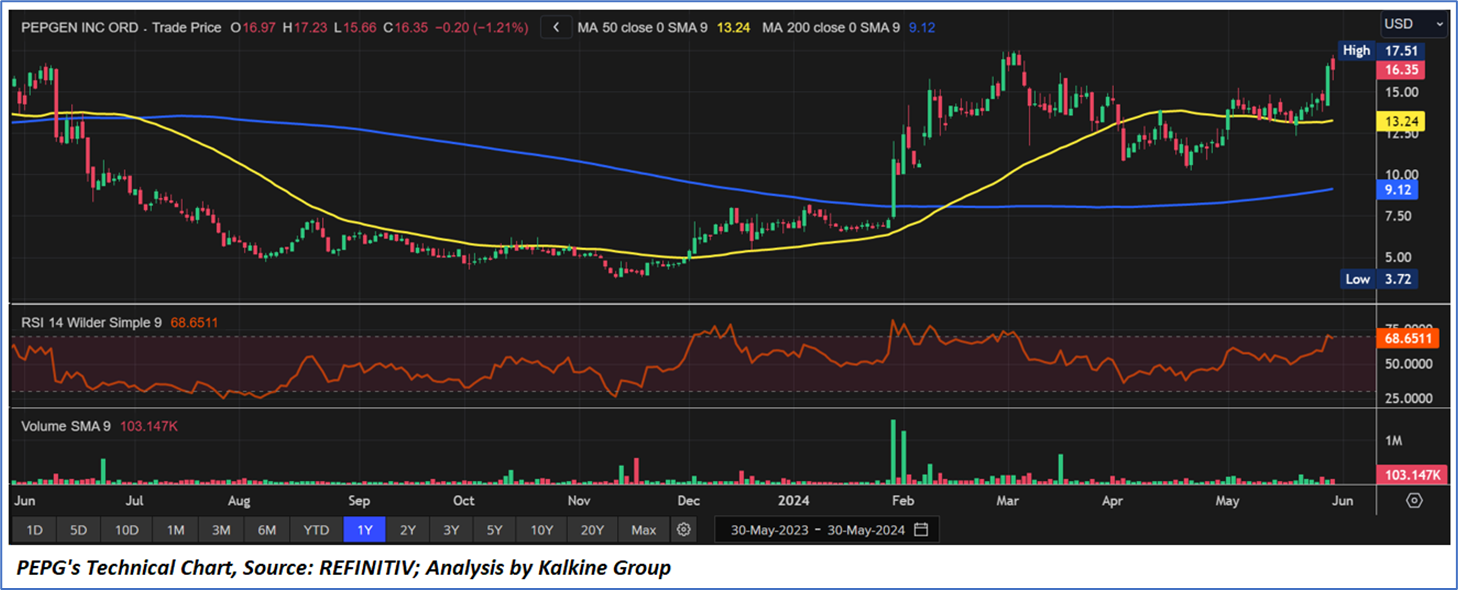Select the MA 200 close 0 SMA 9 legend
The width and height of the screenshot is (1458, 590).
coord(831,28)
